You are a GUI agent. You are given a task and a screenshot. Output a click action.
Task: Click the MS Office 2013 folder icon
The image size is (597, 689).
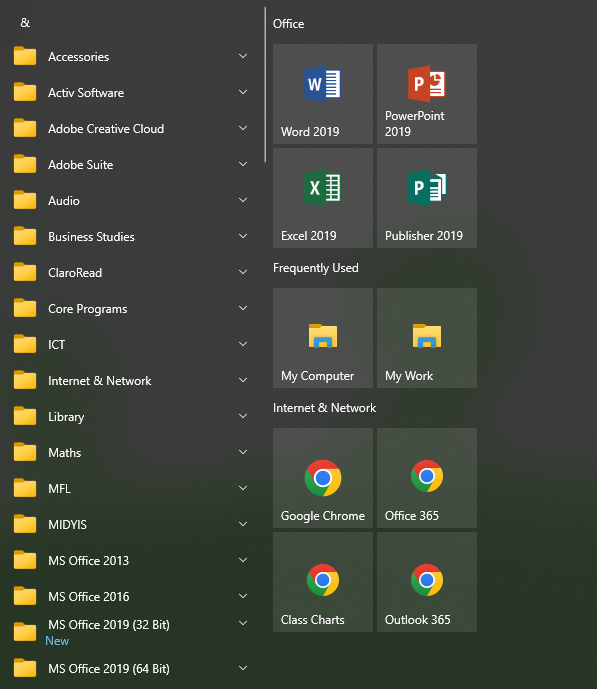[25, 561]
